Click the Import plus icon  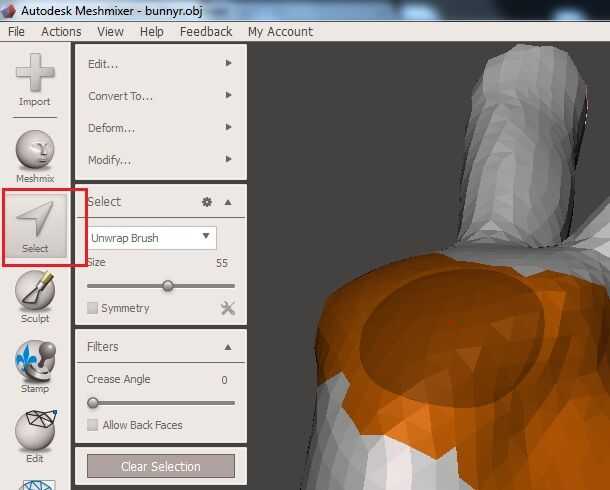(x=35, y=72)
